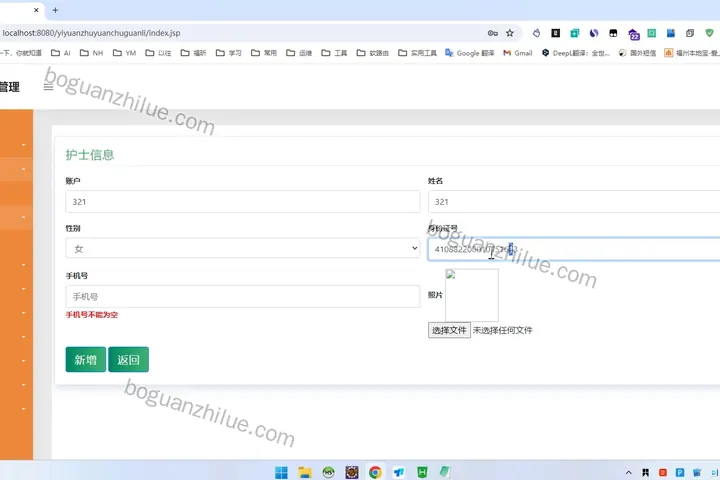The height and width of the screenshot is (480, 720).
Task: Open the AI bookmarks folder
Action: point(61,53)
